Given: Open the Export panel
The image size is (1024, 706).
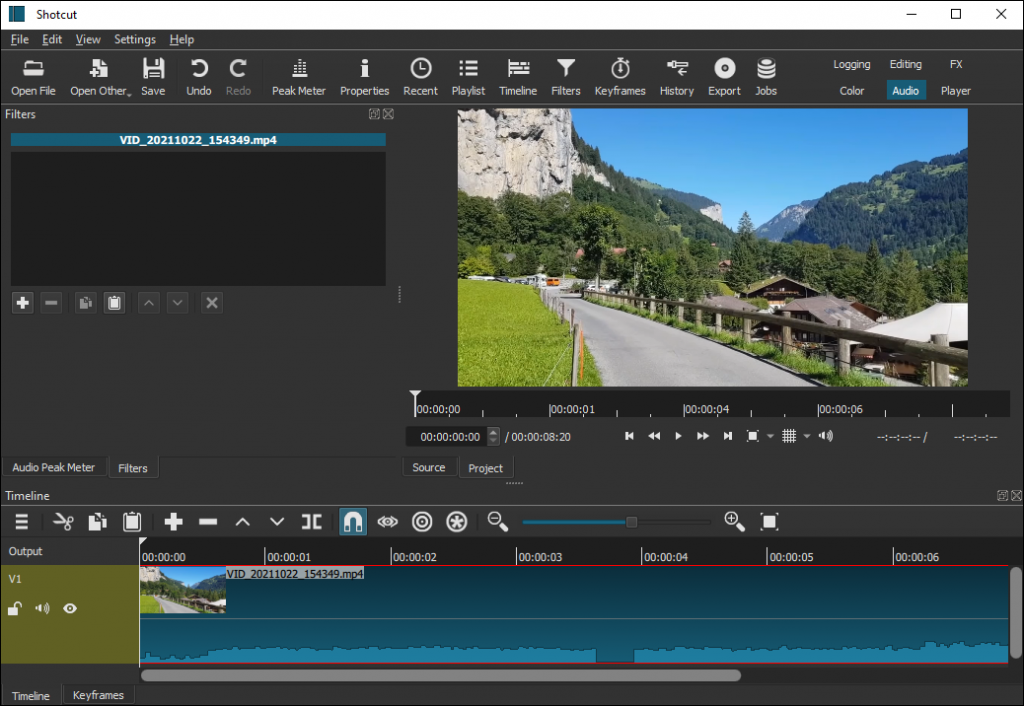Looking at the screenshot, I should click(723, 75).
